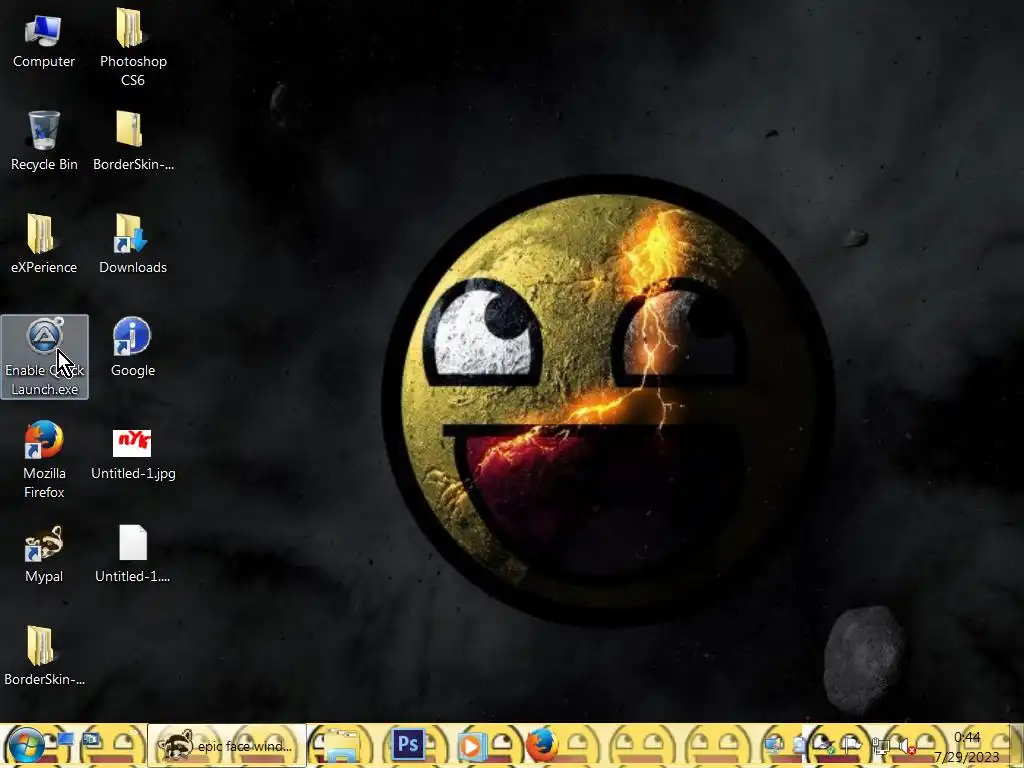The width and height of the screenshot is (1024, 768).
Task: Open the Downloads shortcut folder
Action: click(133, 244)
